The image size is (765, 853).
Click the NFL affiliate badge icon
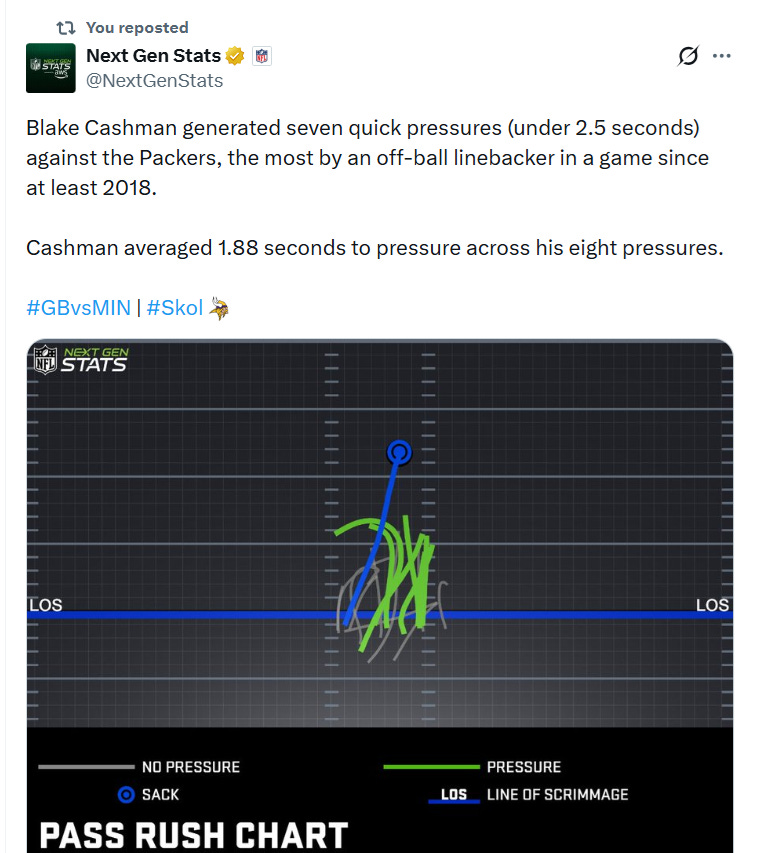(x=262, y=56)
